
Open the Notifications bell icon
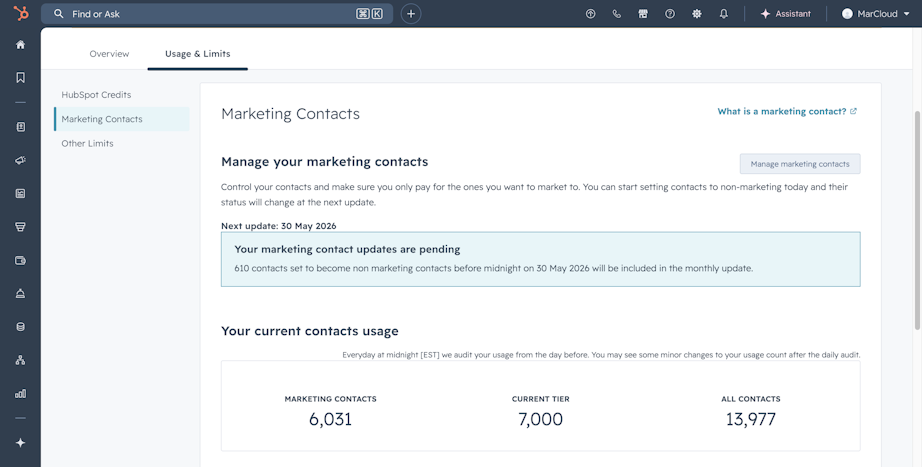[x=724, y=14]
